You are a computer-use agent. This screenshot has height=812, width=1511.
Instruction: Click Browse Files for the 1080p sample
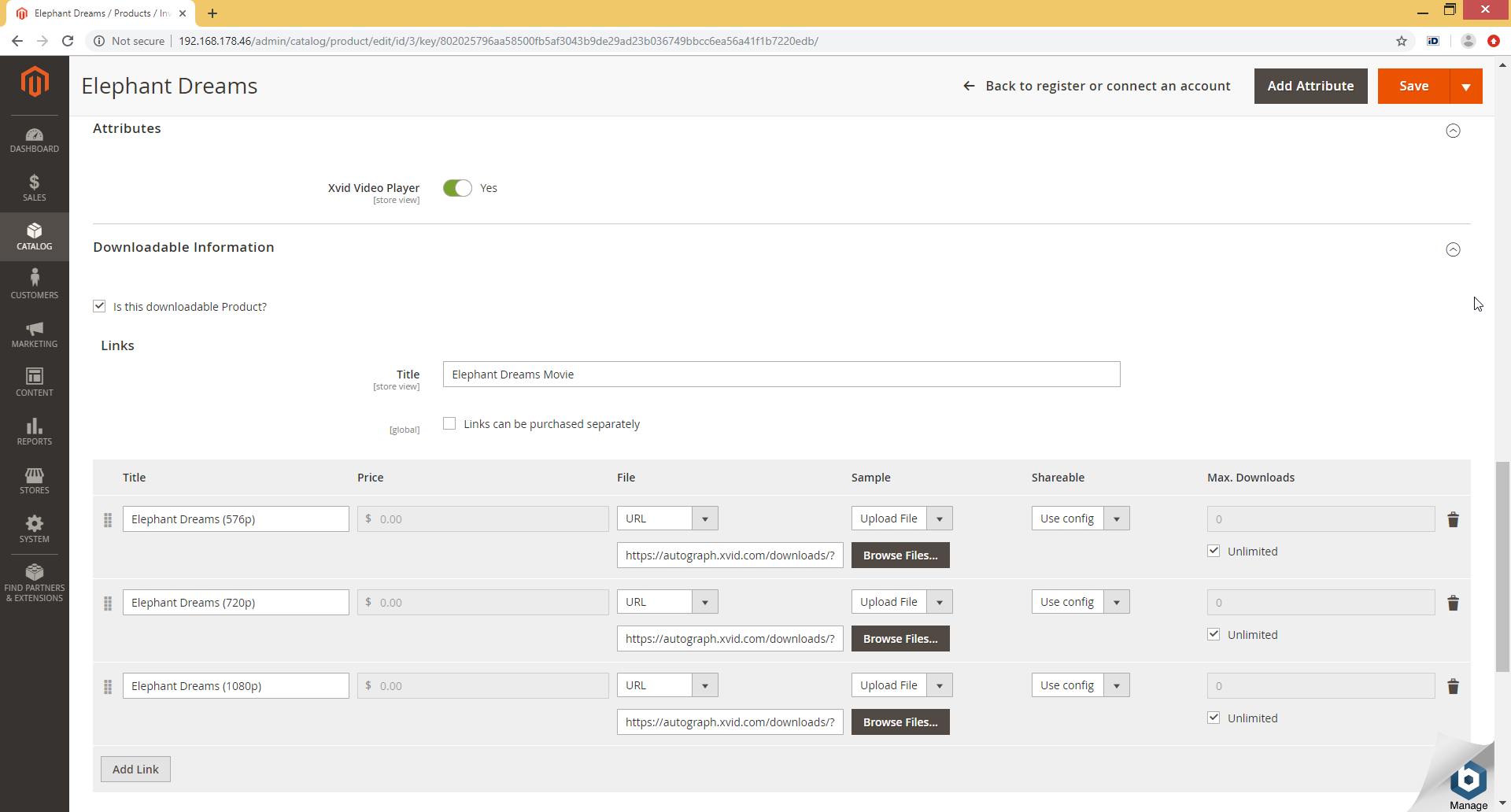tap(900, 722)
